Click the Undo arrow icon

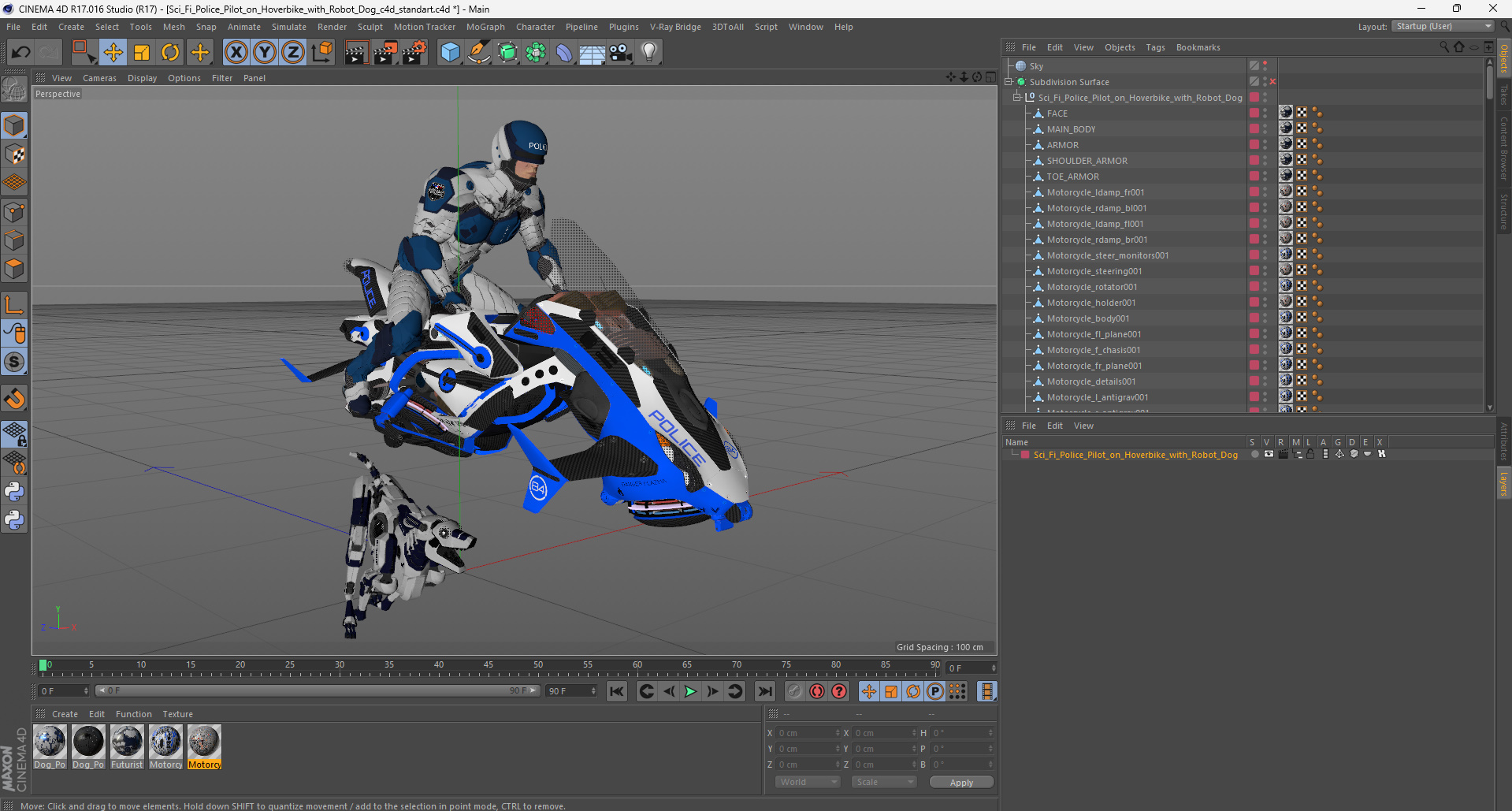pyautogui.click(x=20, y=53)
